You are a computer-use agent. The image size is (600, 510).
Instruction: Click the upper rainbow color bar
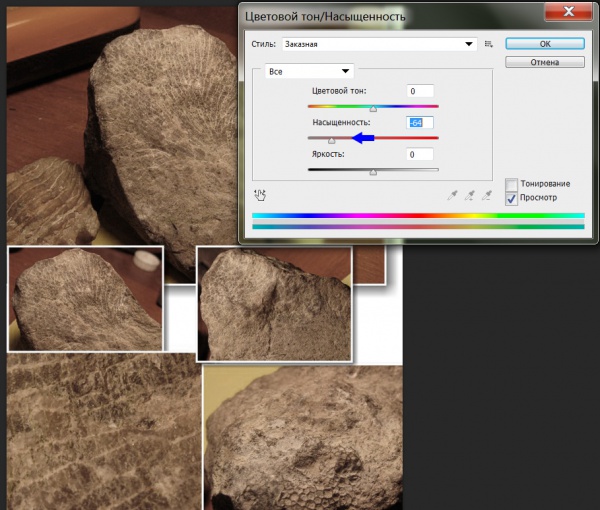(416, 215)
